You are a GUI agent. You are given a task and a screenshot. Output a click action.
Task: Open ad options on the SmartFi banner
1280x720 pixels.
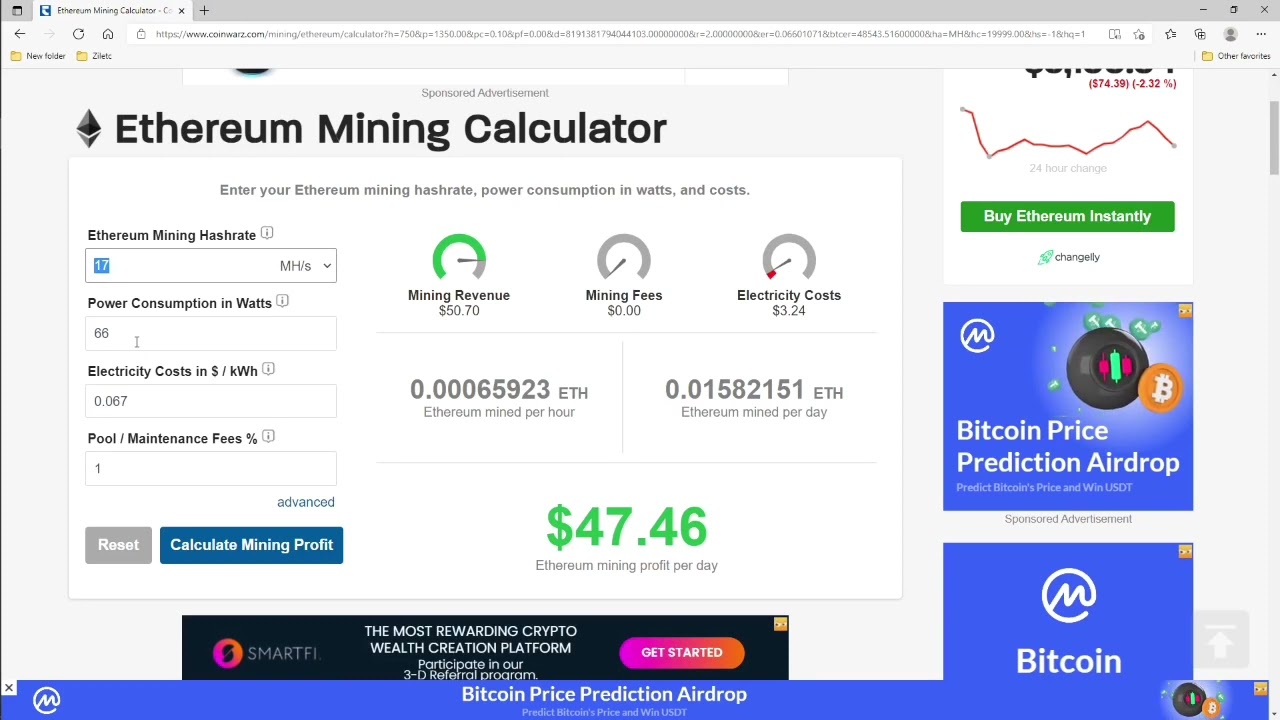coord(780,624)
